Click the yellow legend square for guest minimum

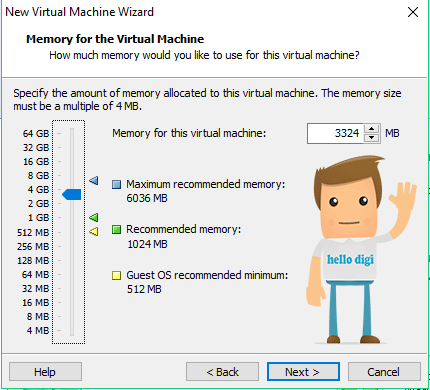[x=116, y=275]
